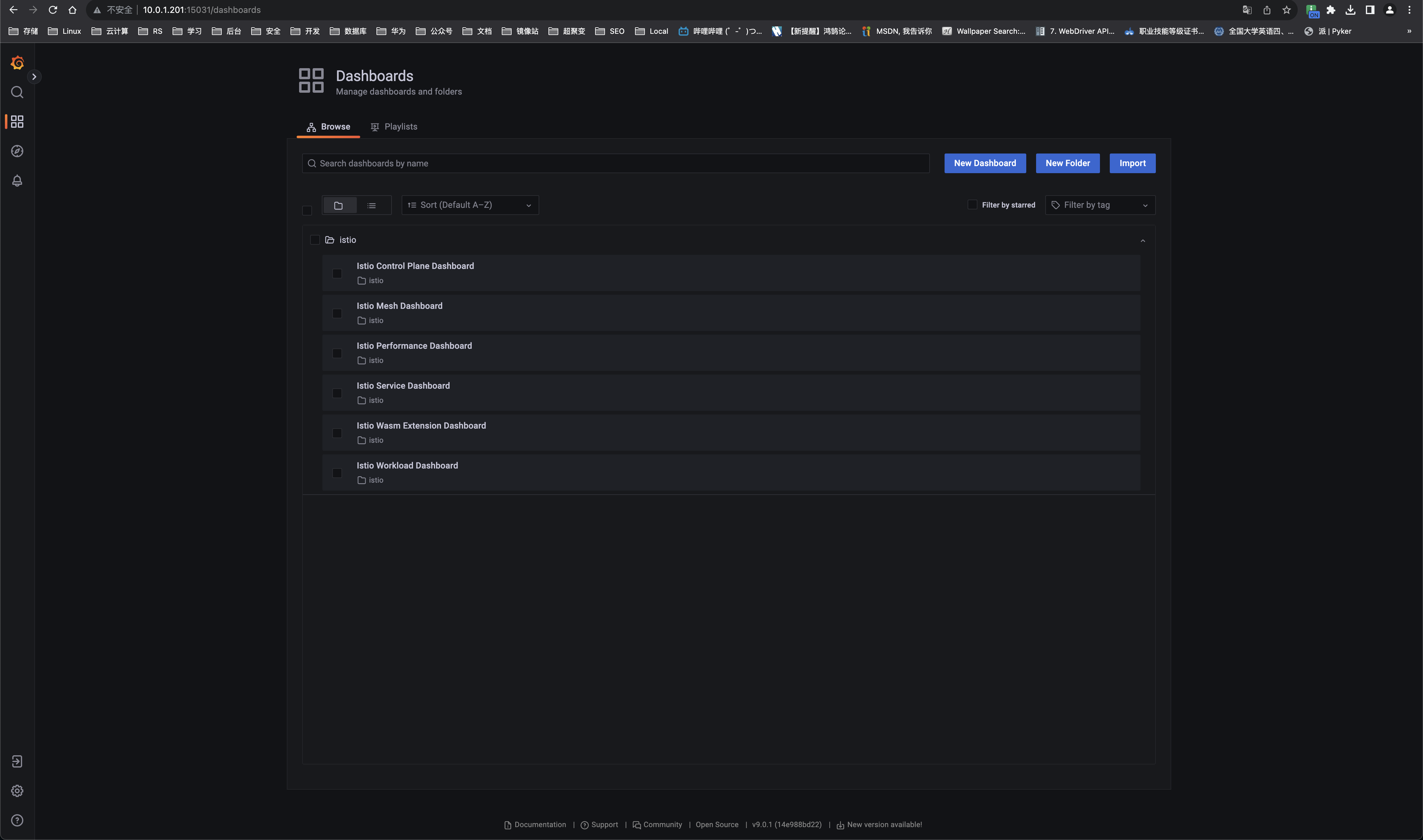Open the Open Source footer link

[717, 825]
